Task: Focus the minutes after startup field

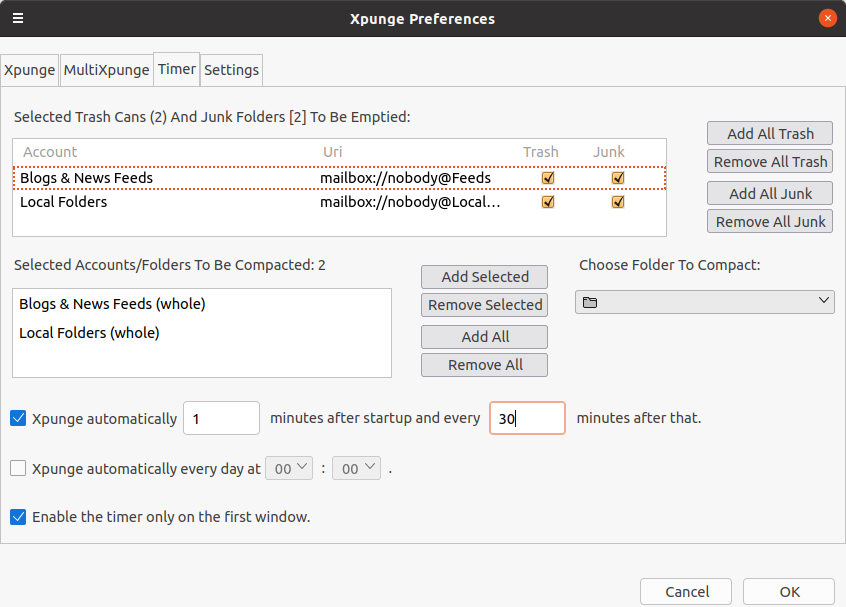Action: click(221, 419)
